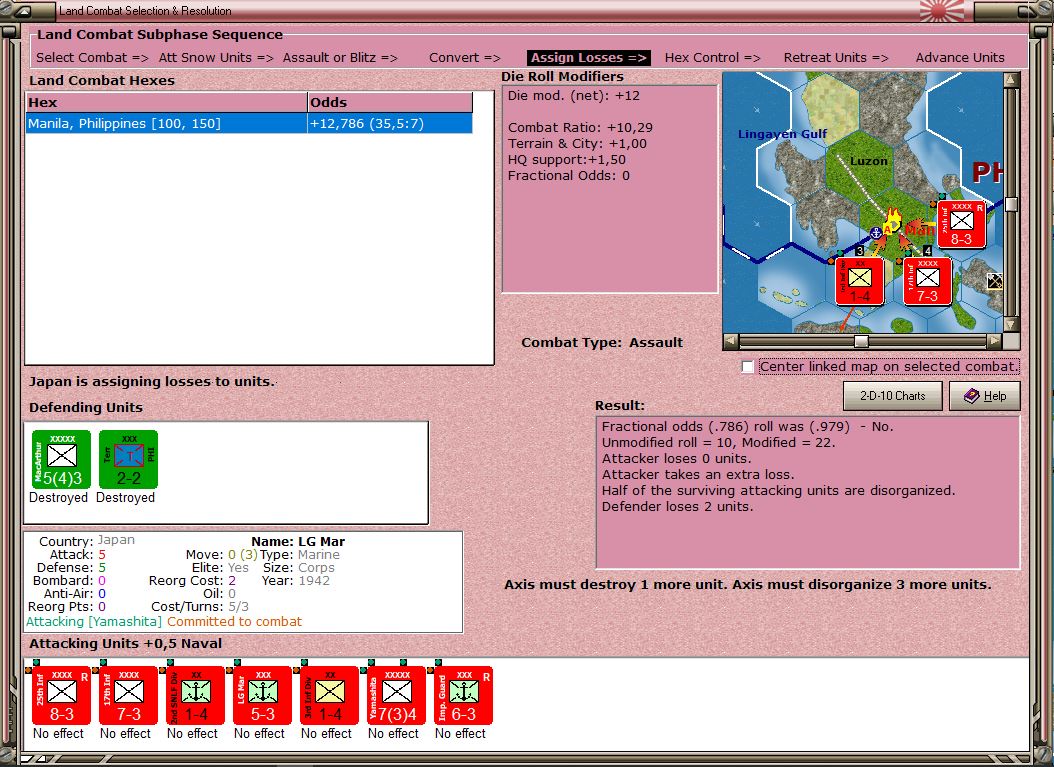
Task: Click the 'Terrain & City: +1,00' modifier line
Action: tap(577, 144)
